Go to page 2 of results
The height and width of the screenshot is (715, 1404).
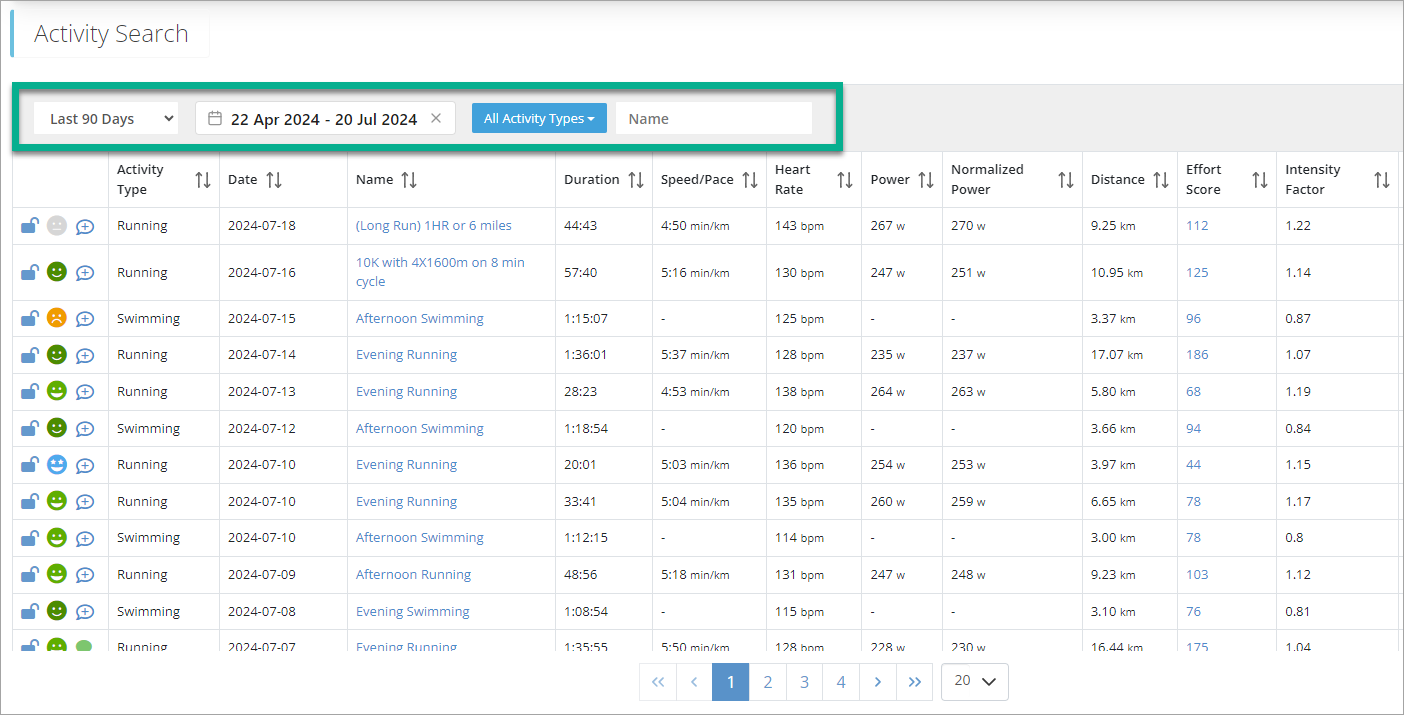click(768, 682)
